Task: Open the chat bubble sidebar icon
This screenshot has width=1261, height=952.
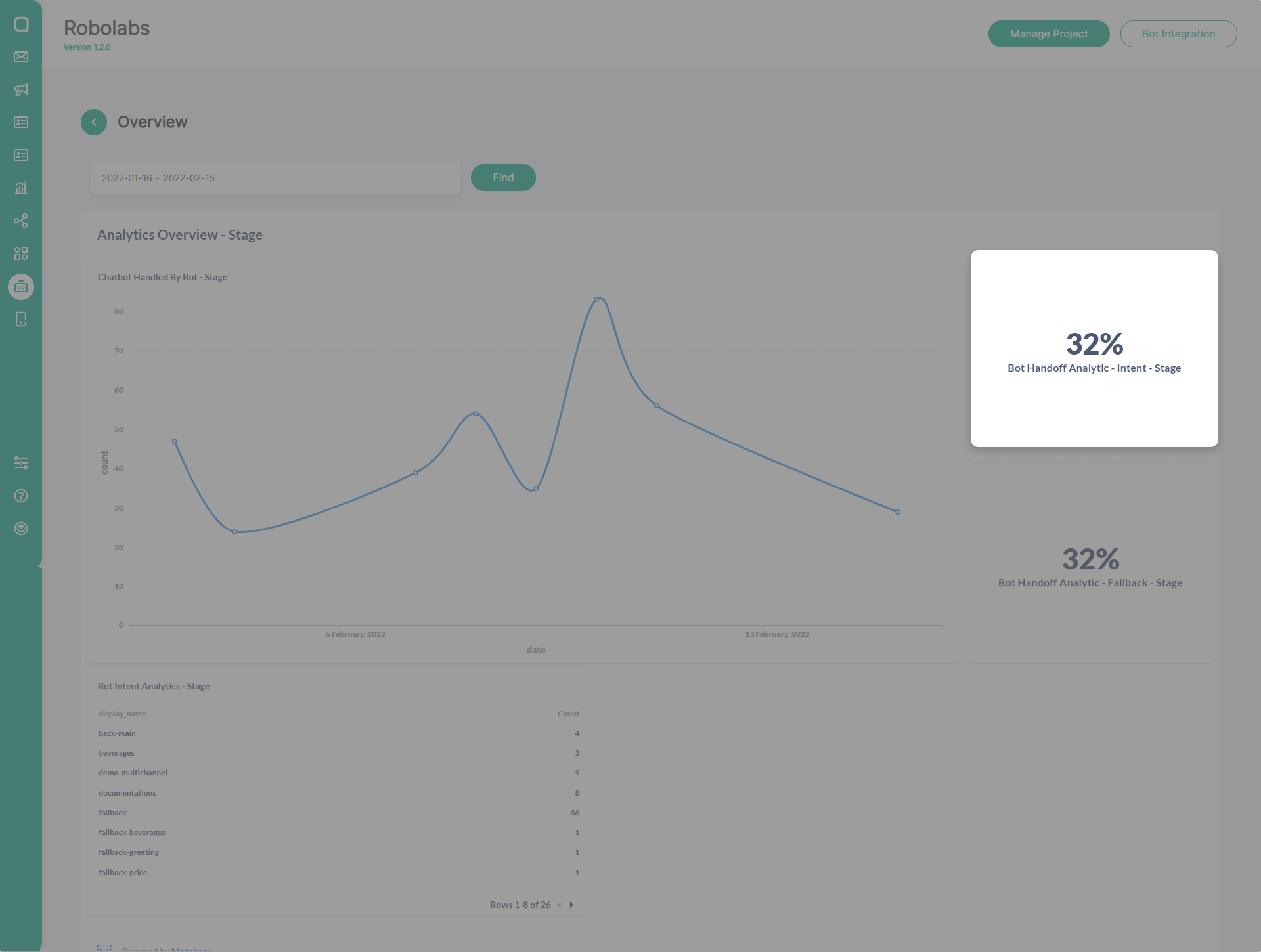Action: pyautogui.click(x=21, y=24)
